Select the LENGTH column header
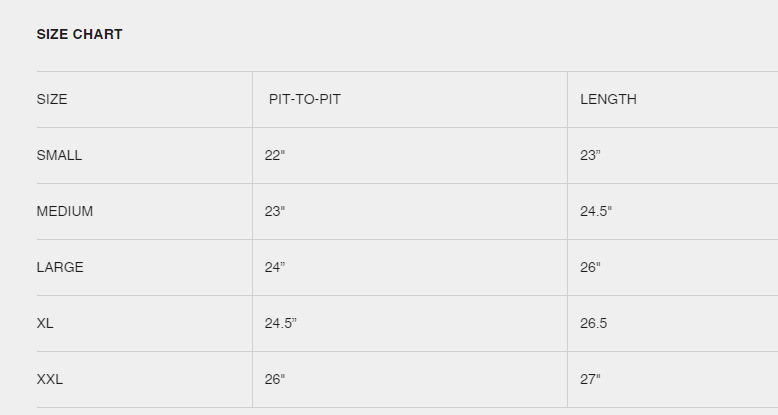 coord(608,99)
